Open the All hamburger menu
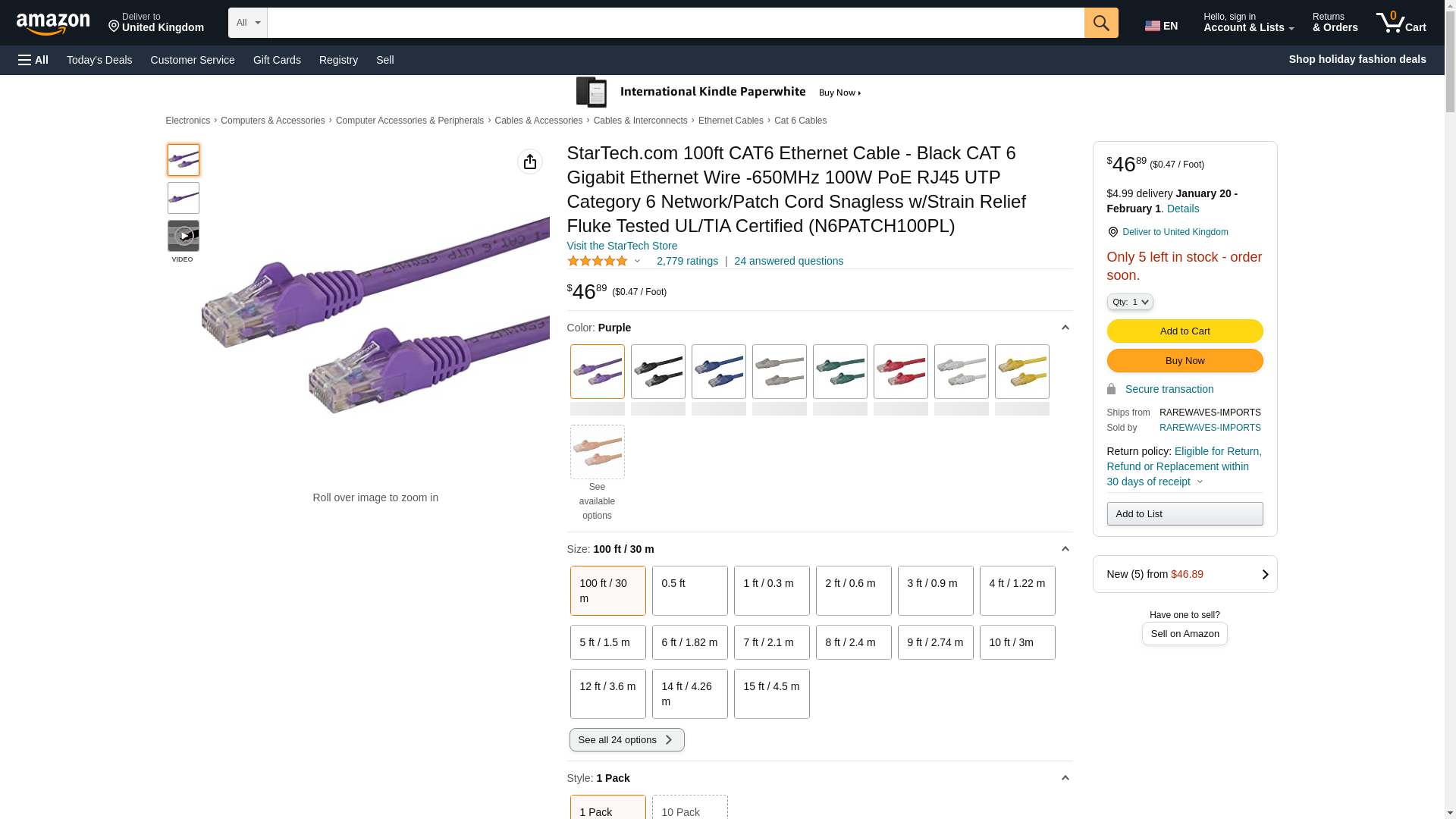Viewport: 1456px width, 819px height. (x=33, y=60)
